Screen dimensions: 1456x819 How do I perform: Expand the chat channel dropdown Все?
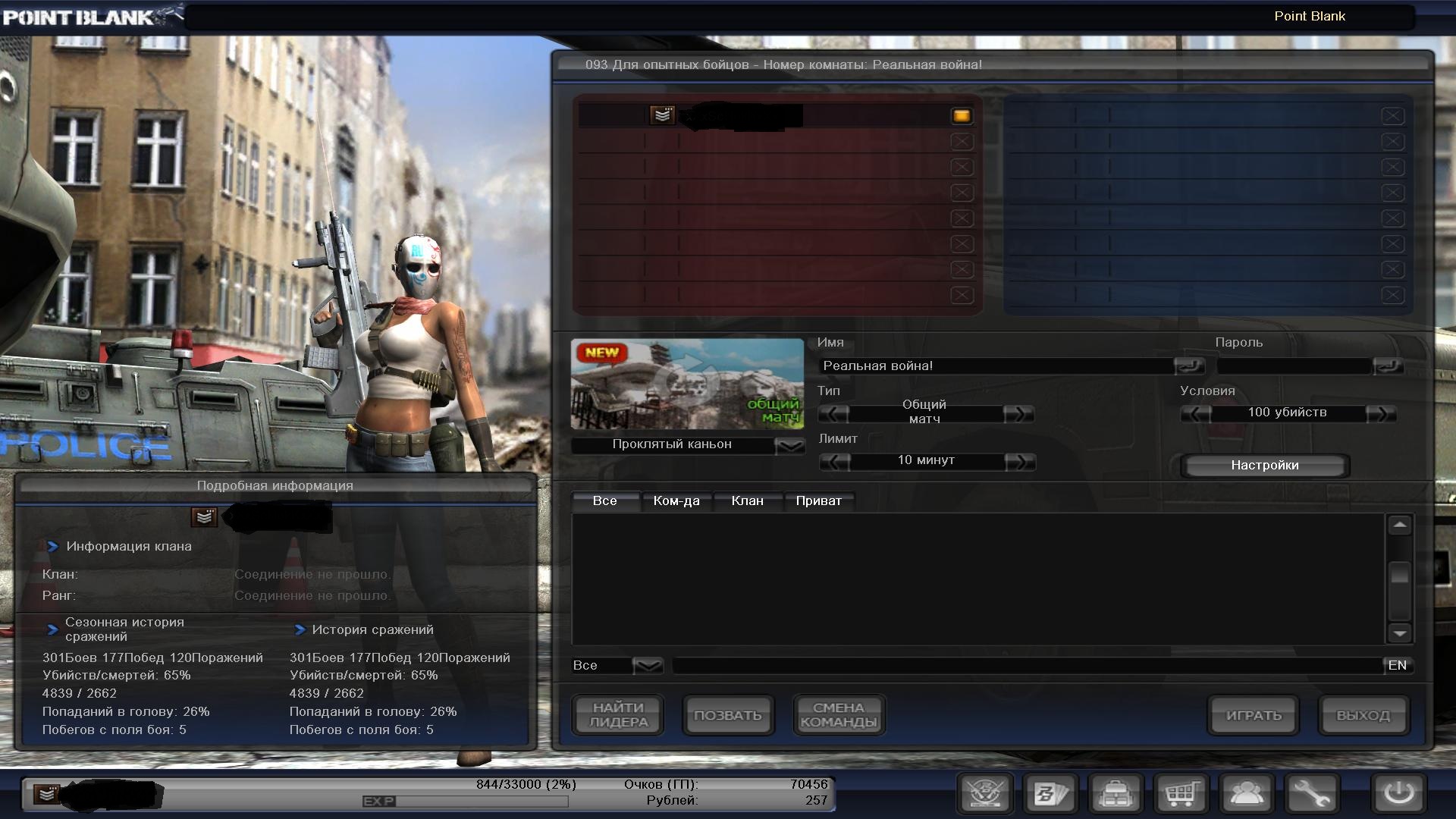648,666
